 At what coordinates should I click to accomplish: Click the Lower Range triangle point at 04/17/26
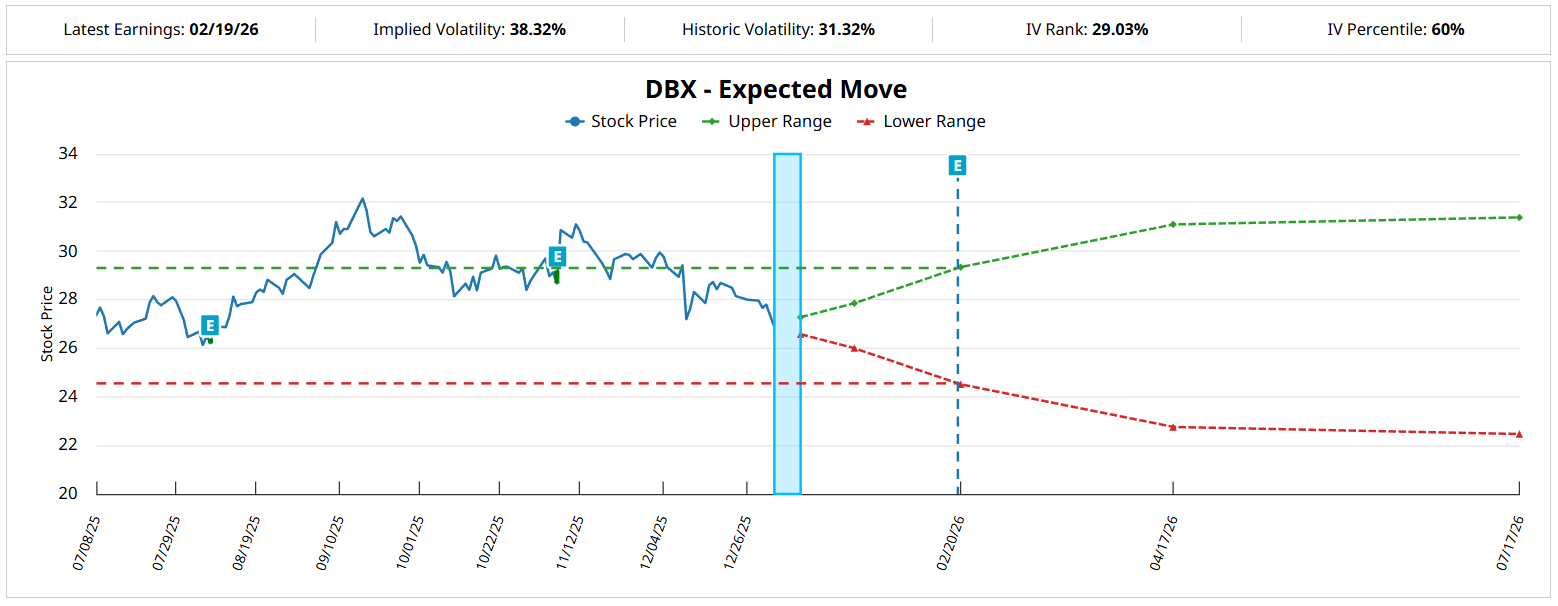pos(1172,427)
